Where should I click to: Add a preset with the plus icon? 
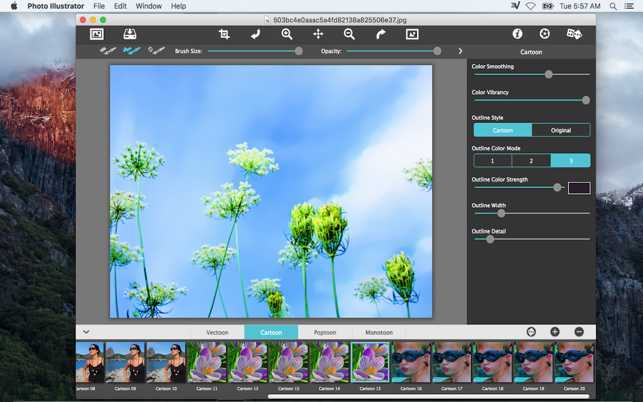pyautogui.click(x=555, y=332)
